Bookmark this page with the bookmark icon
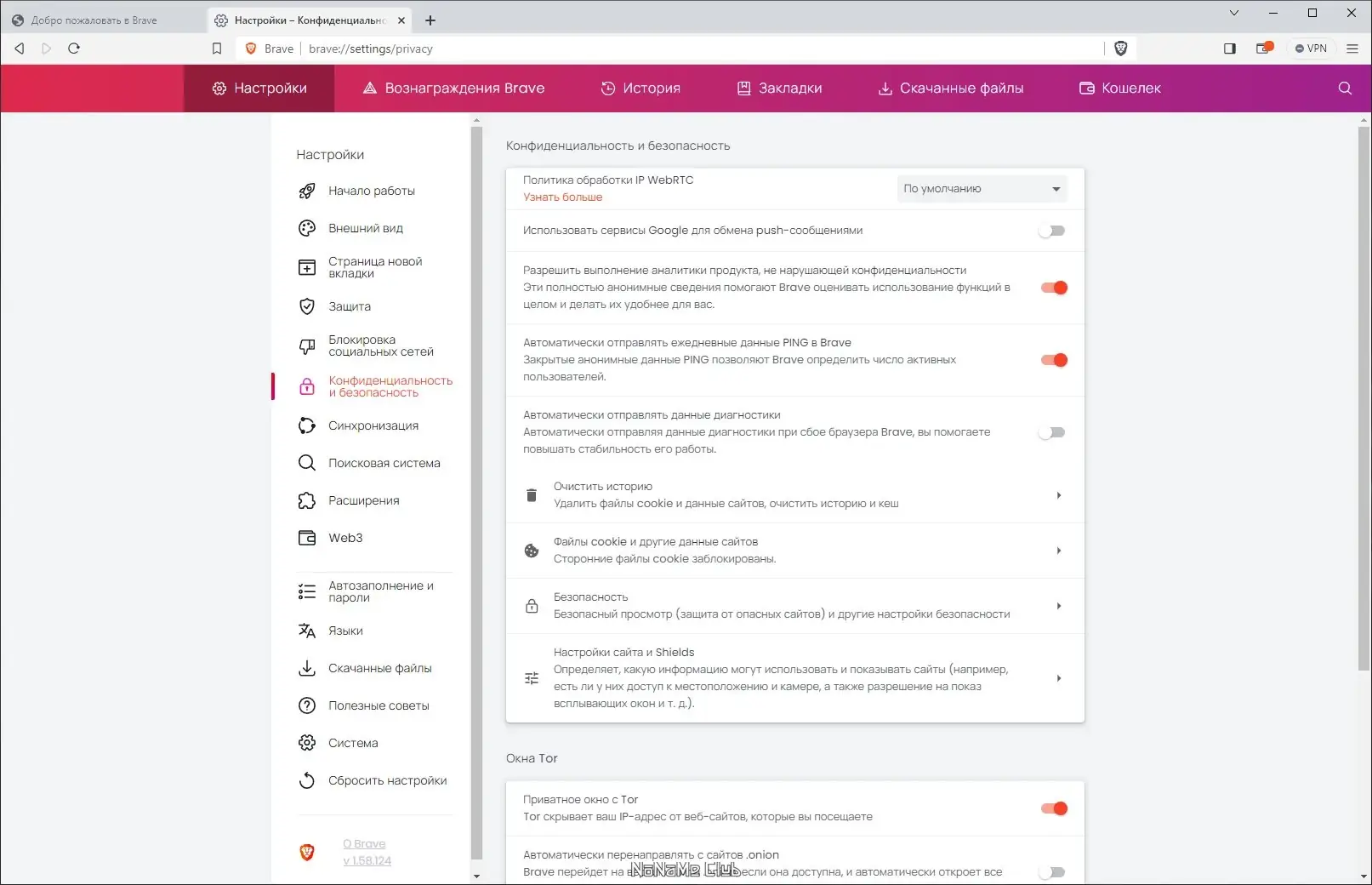Screen dimensions: 1372x885 (217, 49)
